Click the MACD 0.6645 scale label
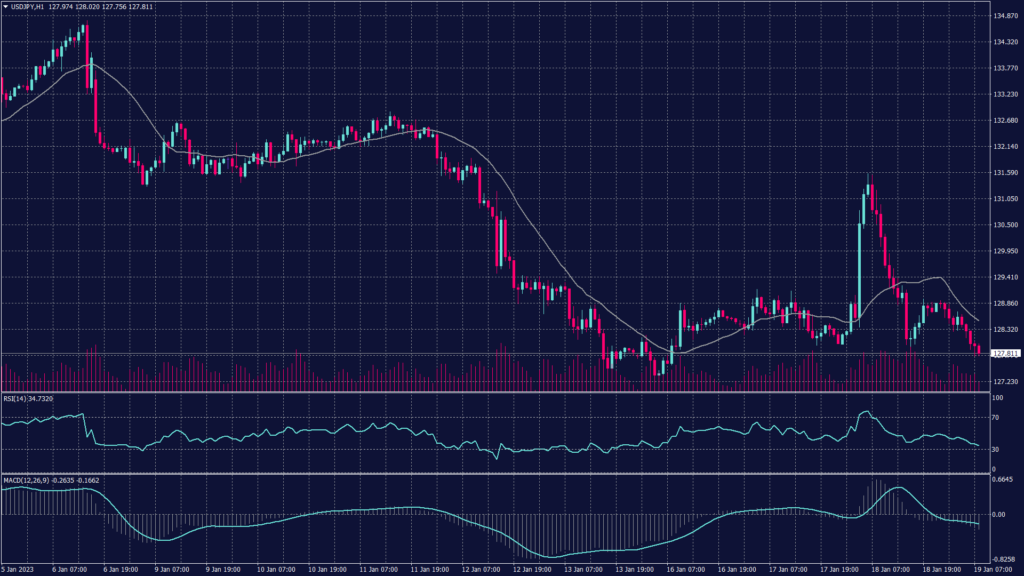1024x576 pixels. (1002, 479)
